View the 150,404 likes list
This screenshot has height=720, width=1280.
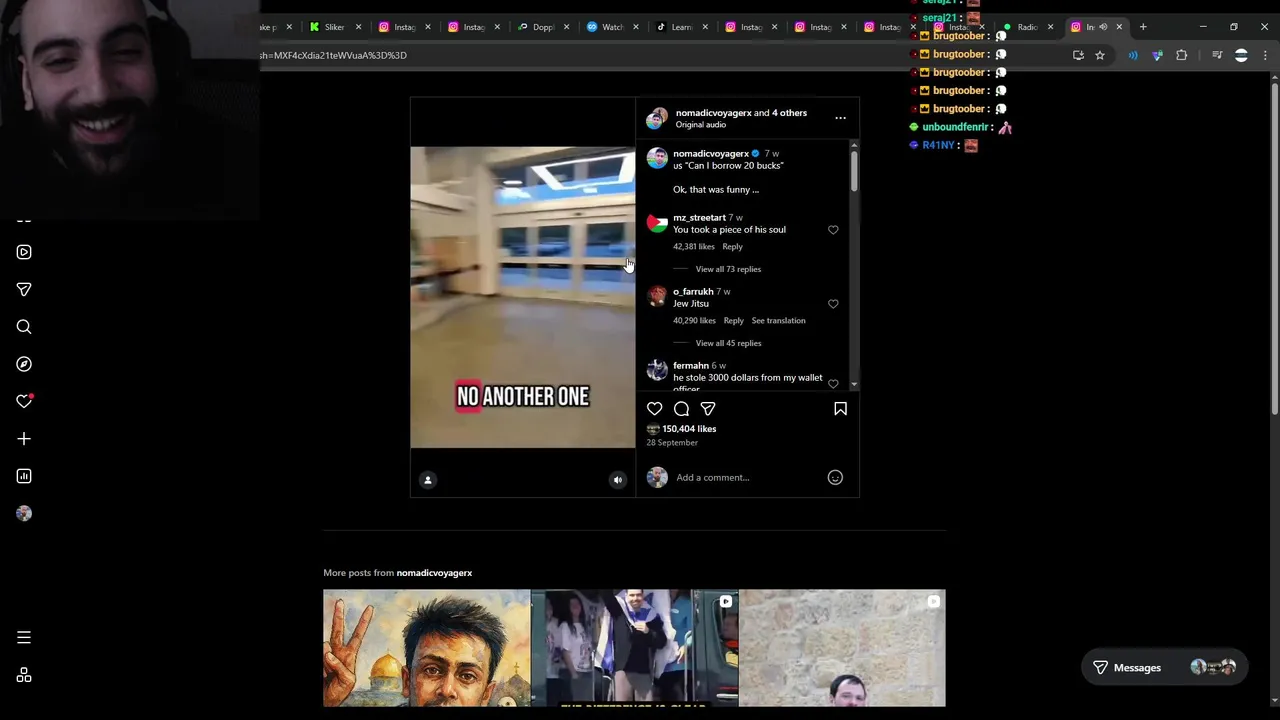click(689, 429)
